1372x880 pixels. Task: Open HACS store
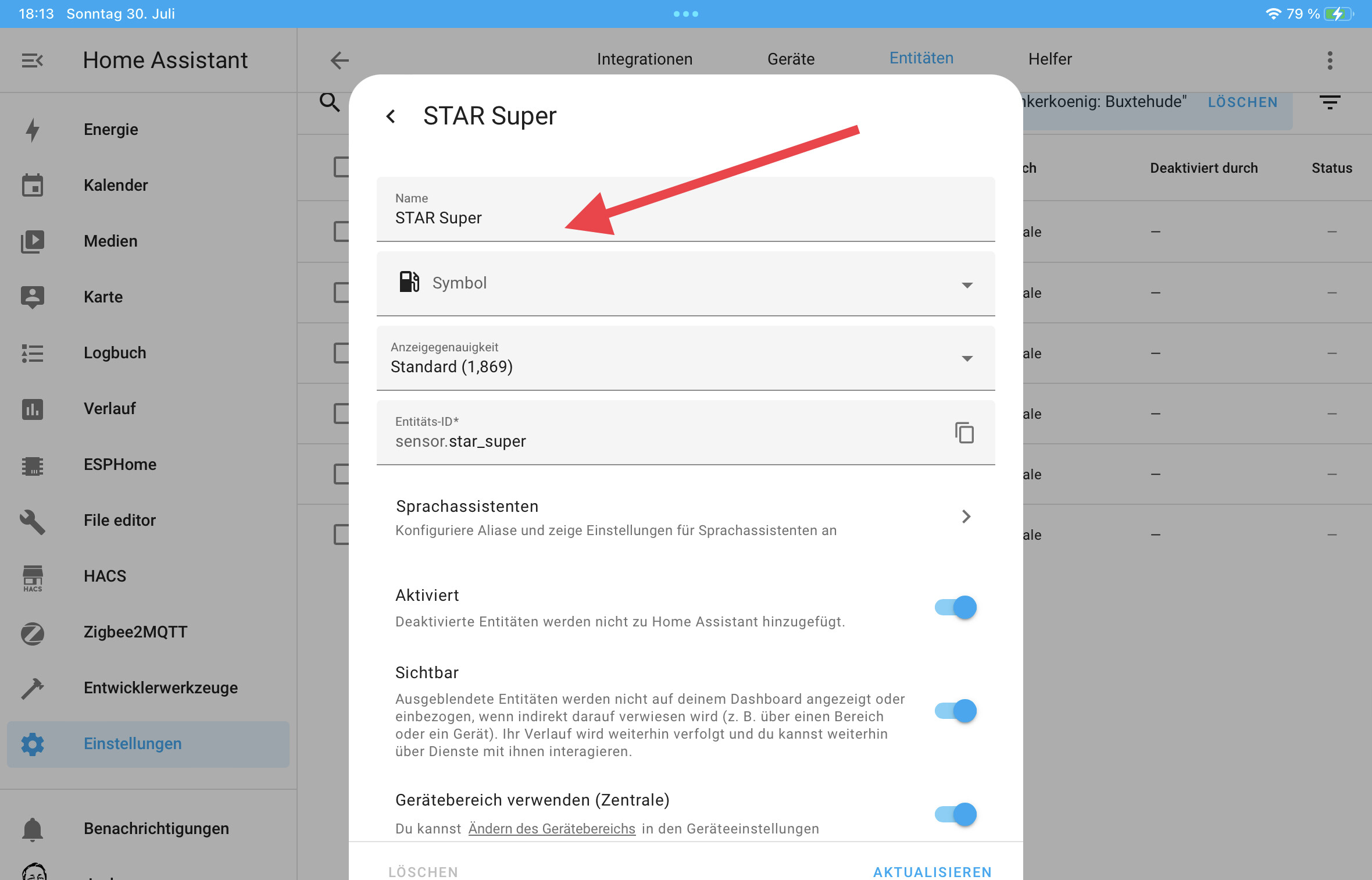[148, 576]
